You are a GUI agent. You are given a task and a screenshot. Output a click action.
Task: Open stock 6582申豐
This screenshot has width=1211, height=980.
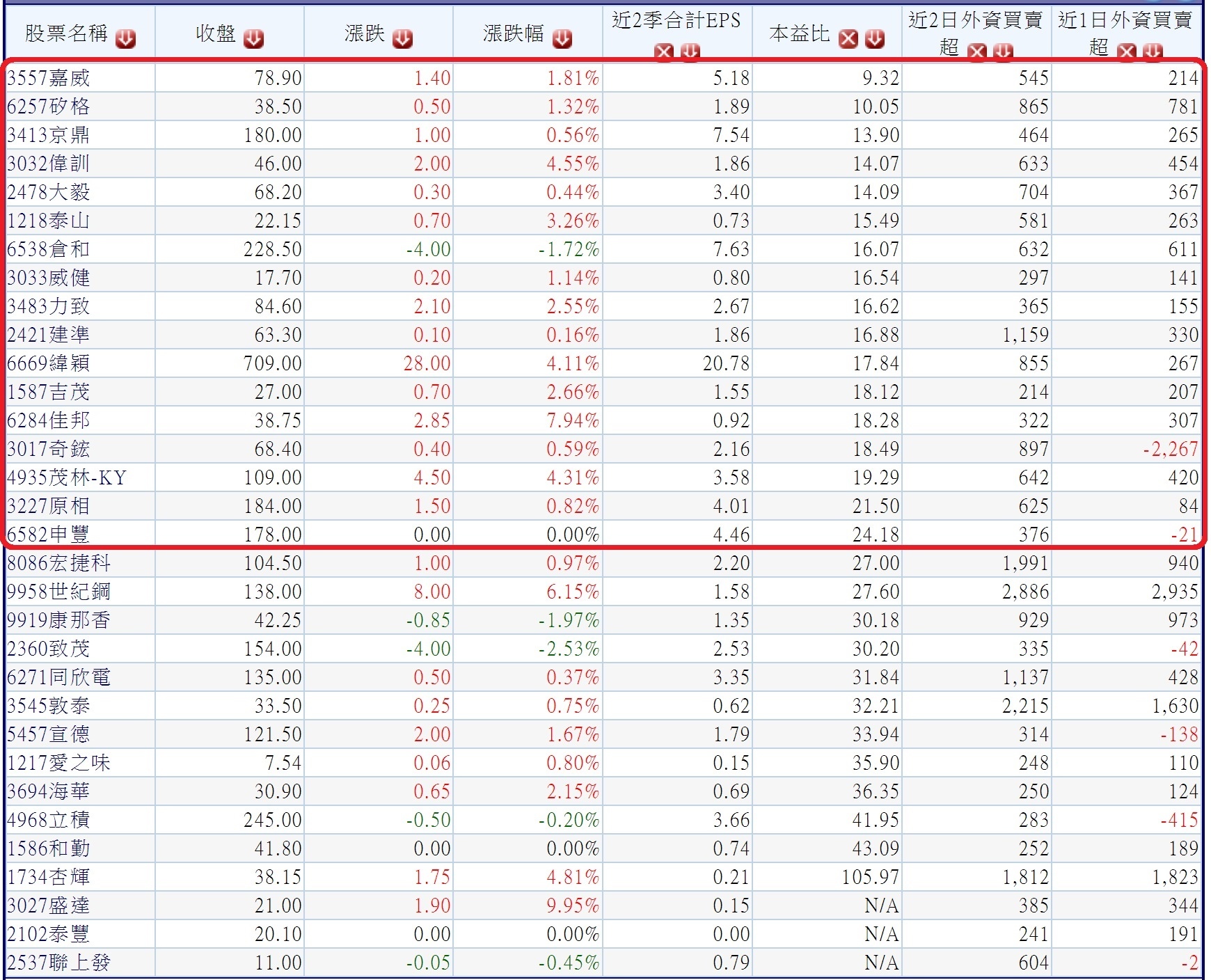tap(49, 535)
